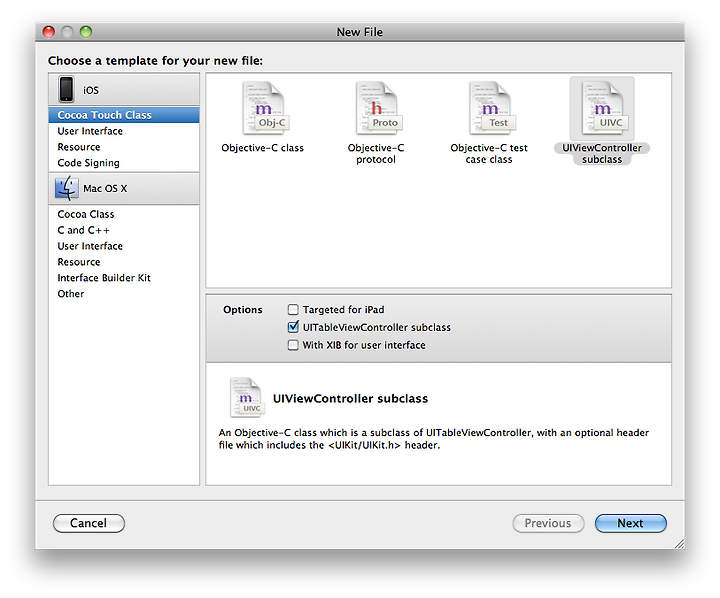Select Cocoa Touch Class category
Viewport: 720px width, 598px height.
[x=124, y=115]
